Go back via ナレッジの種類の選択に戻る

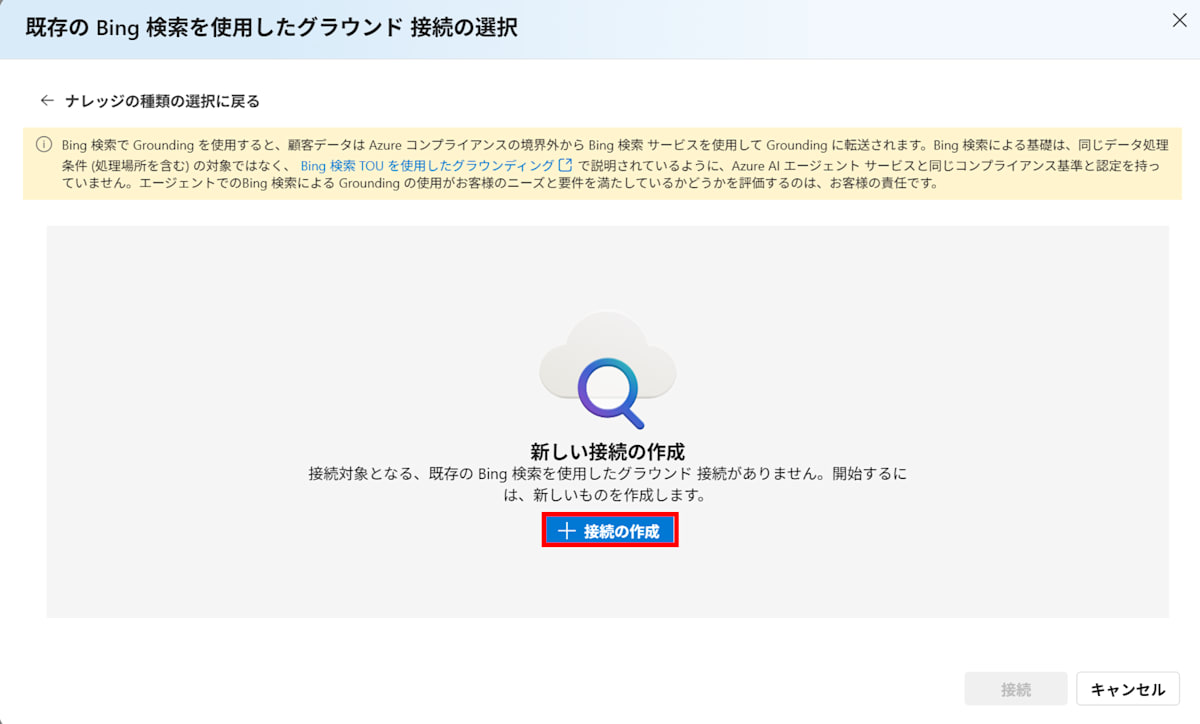click(x=150, y=101)
